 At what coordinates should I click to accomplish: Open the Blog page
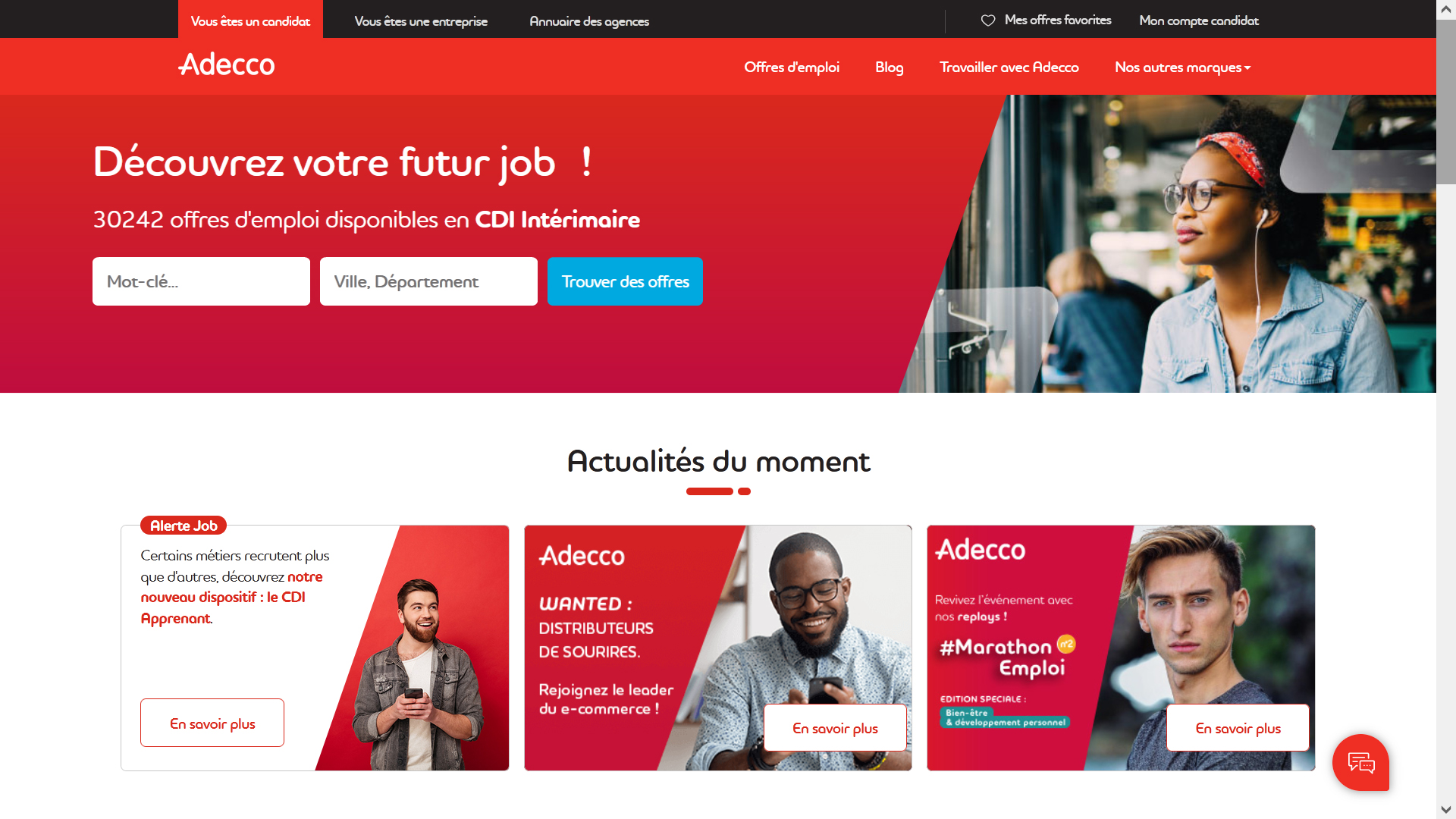889,67
